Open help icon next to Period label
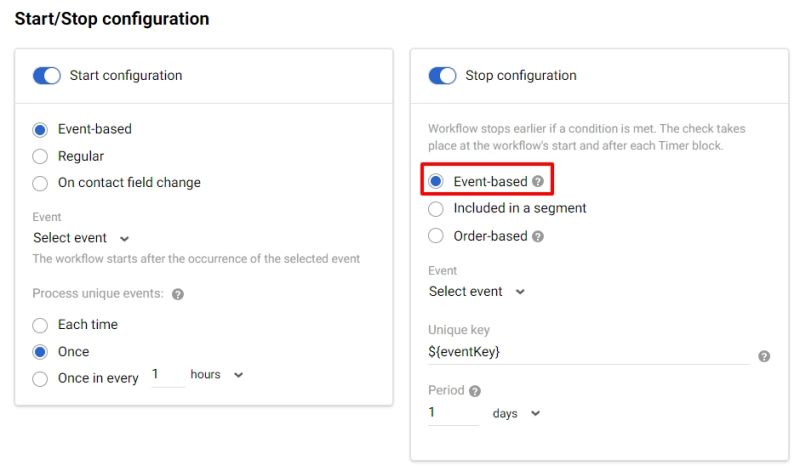The width and height of the screenshot is (800, 471). click(475, 391)
